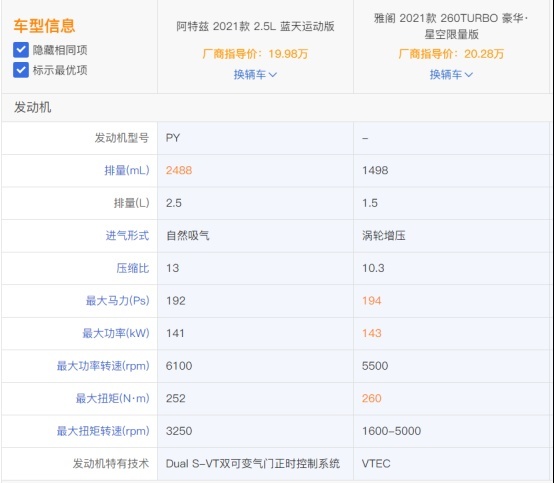Open 换辆车 dropdown under 阿特兹
Image resolution: width=554 pixels, height=483 pixels.
coord(255,75)
